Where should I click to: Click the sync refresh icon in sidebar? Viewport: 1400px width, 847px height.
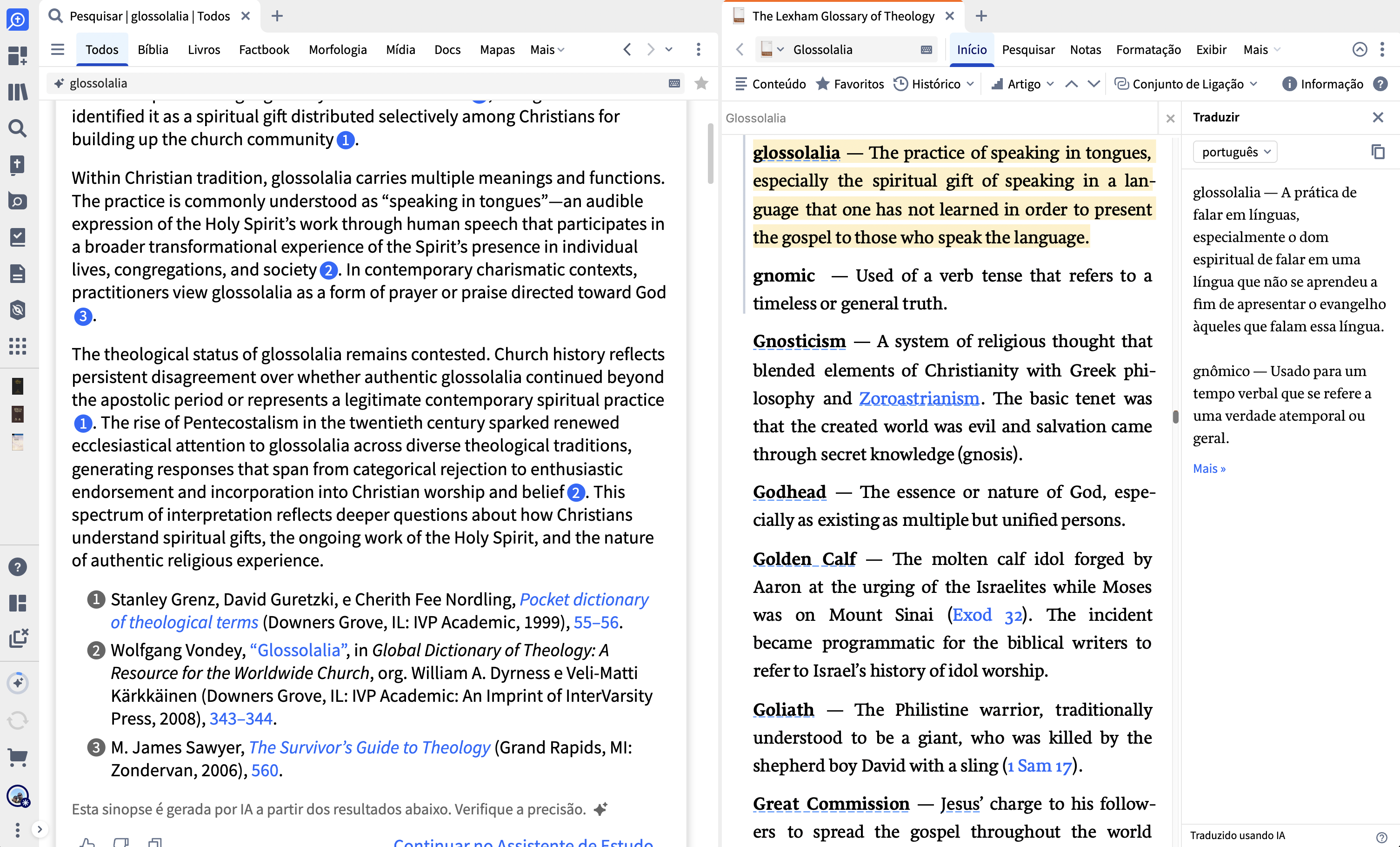(x=18, y=720)
